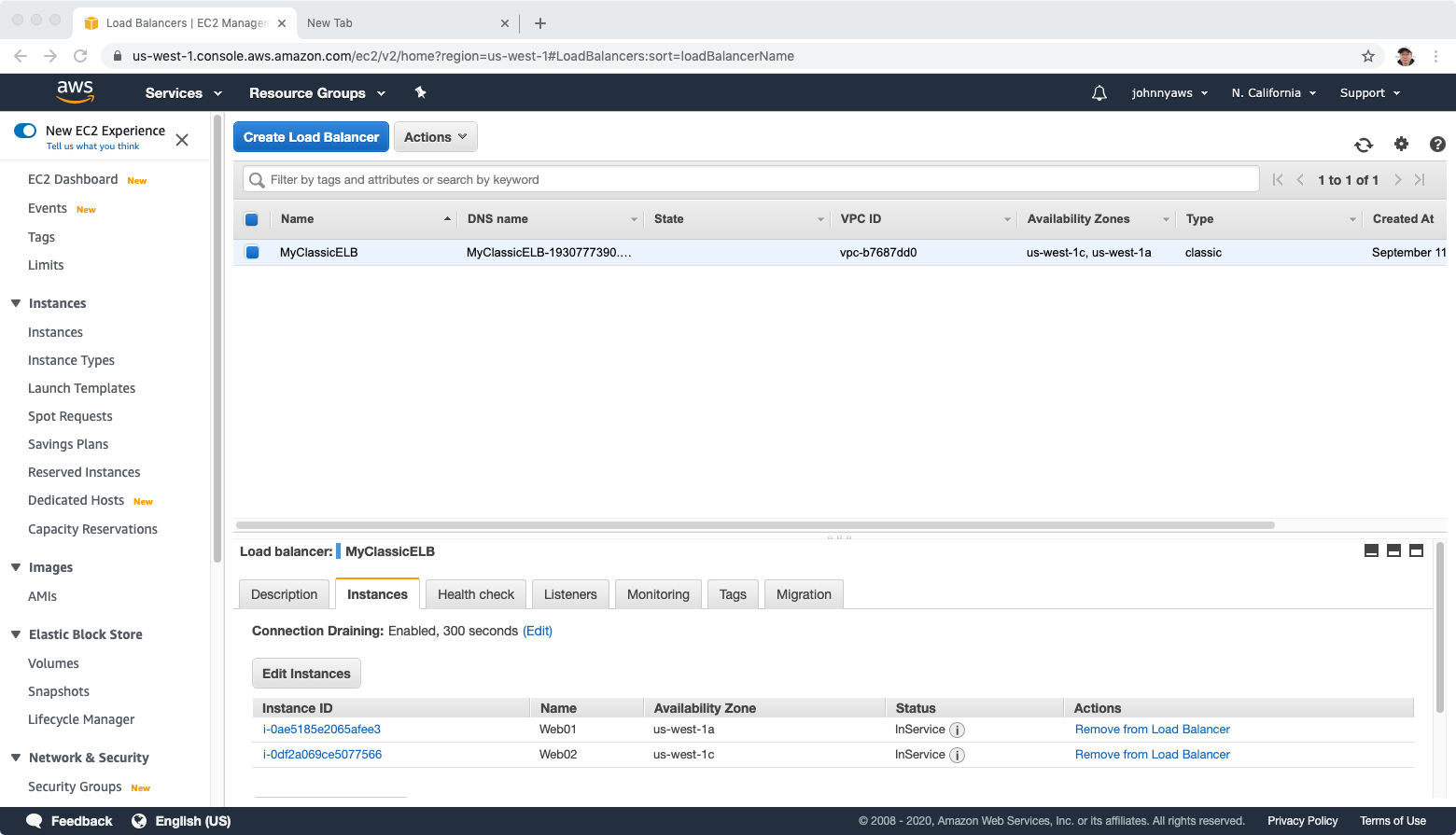Click the Tell us what you think link
The image size is (1456, 835).
(92, 146)
